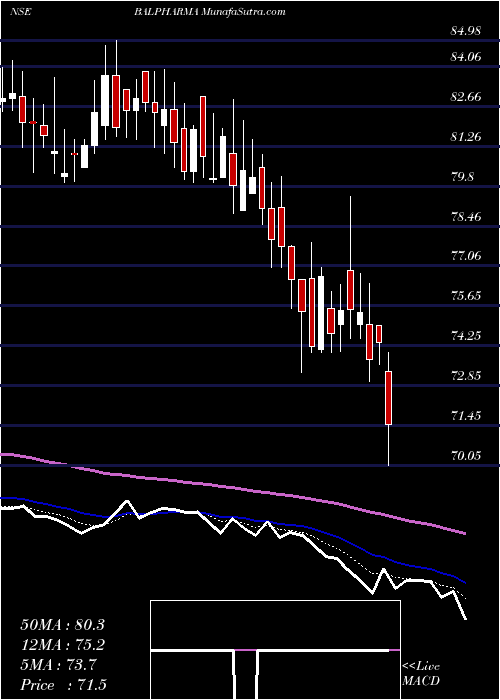Click the 77.06 price axis label

(x=466, y=256)
